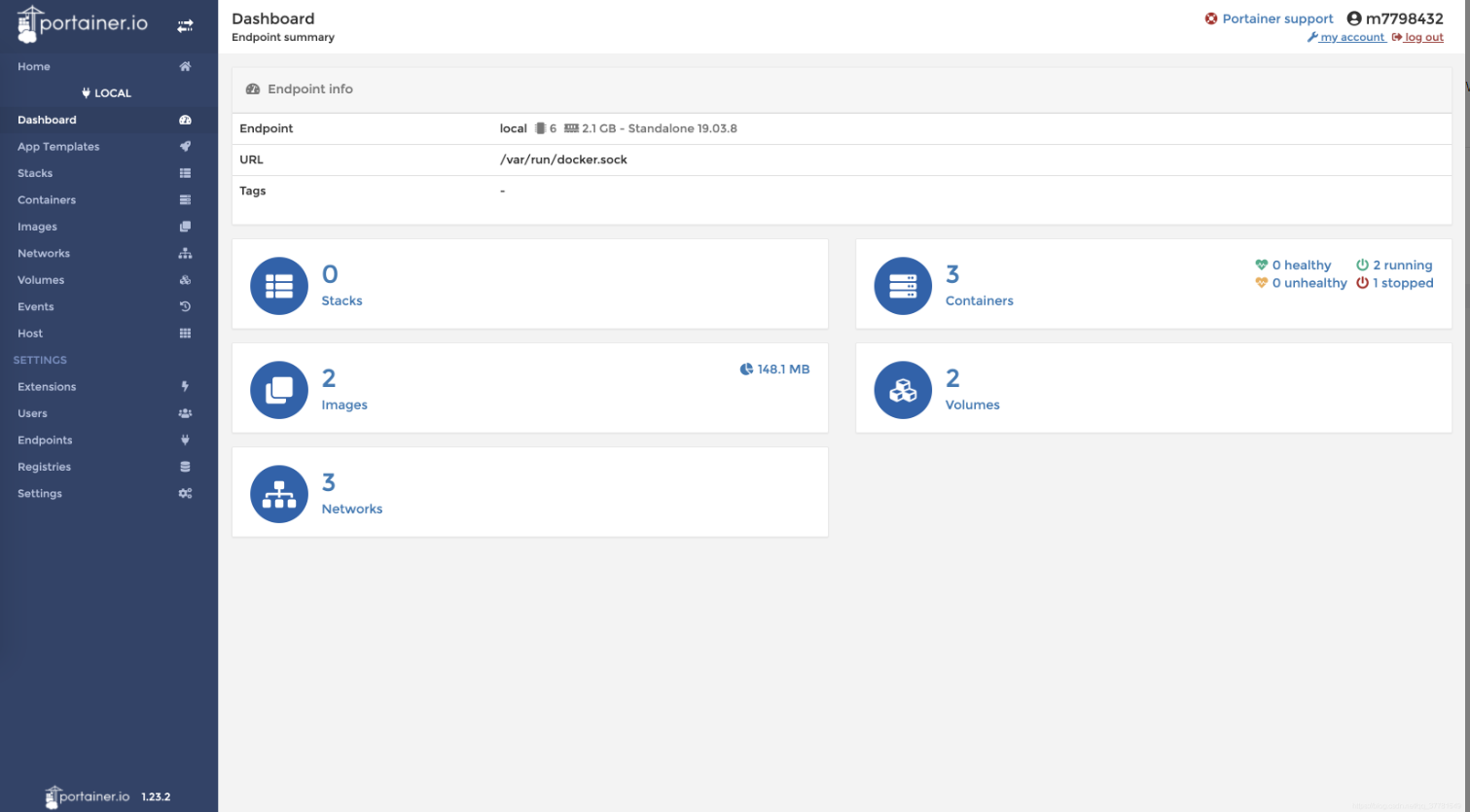Click the Events history icon
Image resolution: width=1470 pixels, height=812 pixels.
[x=185, y=307]
